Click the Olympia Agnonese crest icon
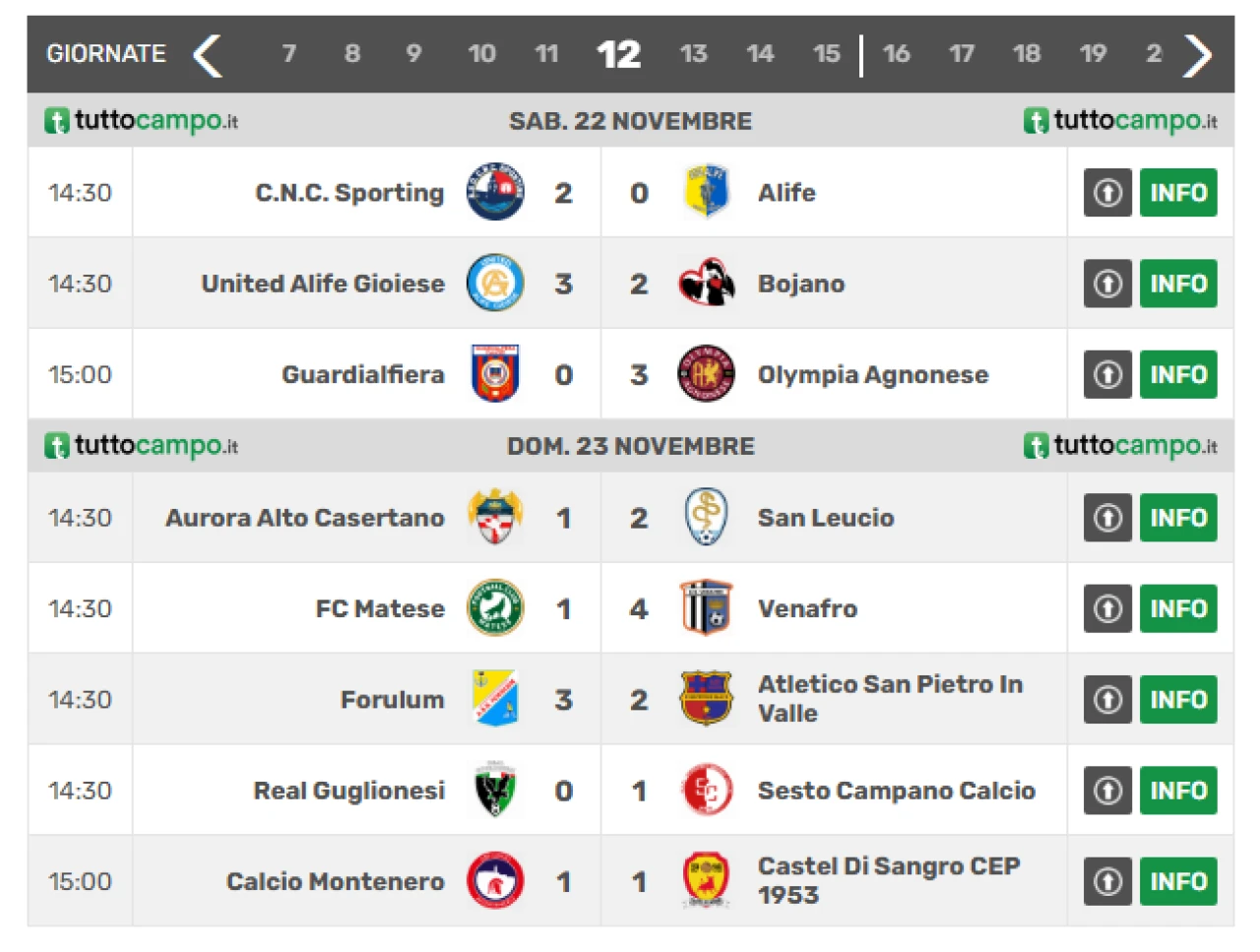This screenshot has width=1260, height=952. tap(706, 374)
